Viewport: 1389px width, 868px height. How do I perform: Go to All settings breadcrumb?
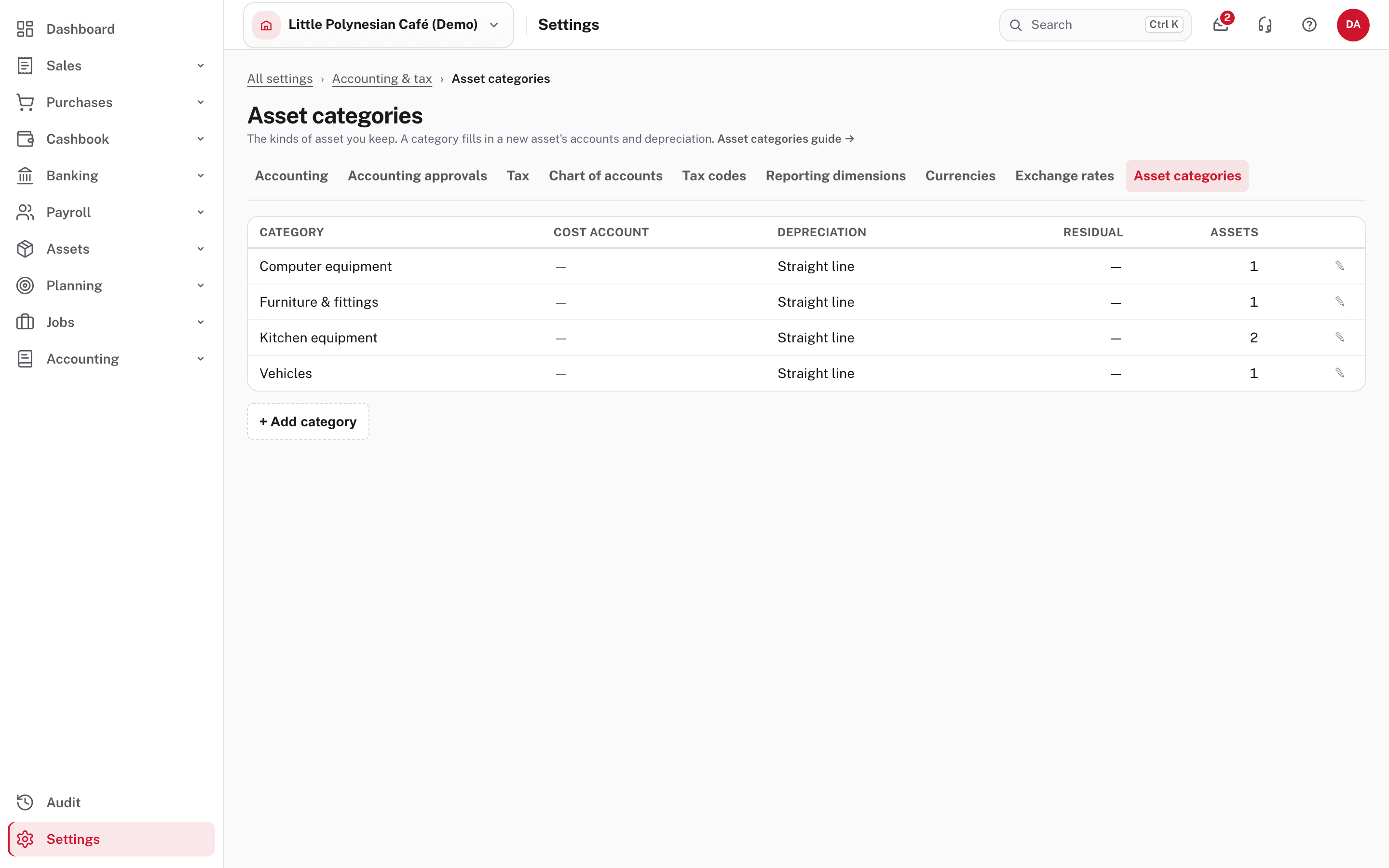coord(280,79)
